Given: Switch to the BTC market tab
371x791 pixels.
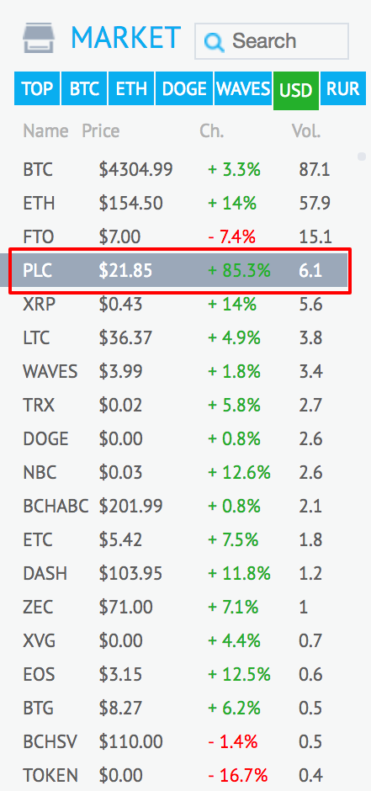Looking at the screenshot, I should (84, 89).
